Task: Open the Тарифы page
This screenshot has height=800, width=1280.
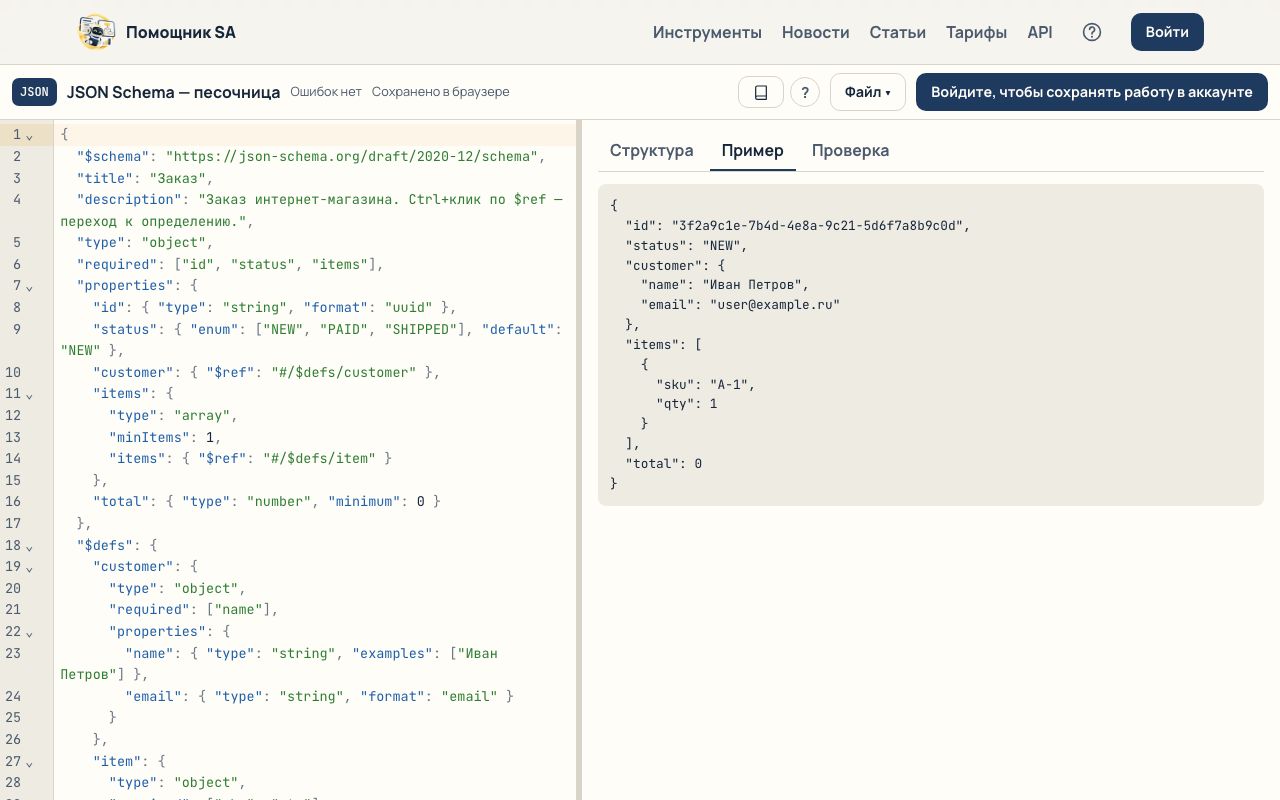Action: coord(976,32)
